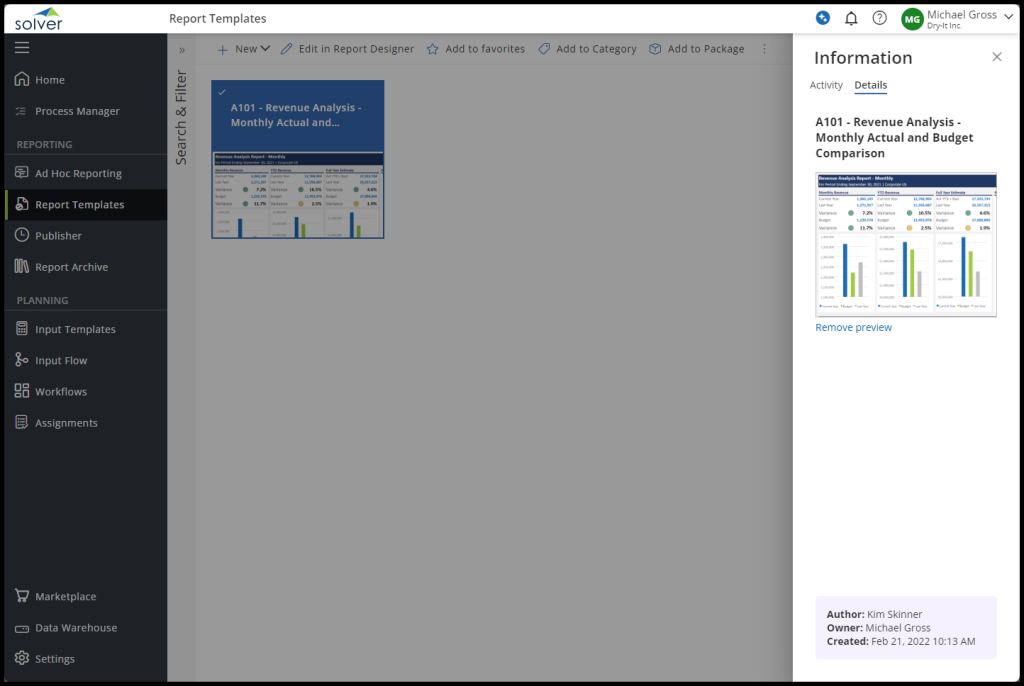Screen dimensions: 1024x686
Task: Click the Remove preview link
Action: pyautogui.click(x=853, y=327)
